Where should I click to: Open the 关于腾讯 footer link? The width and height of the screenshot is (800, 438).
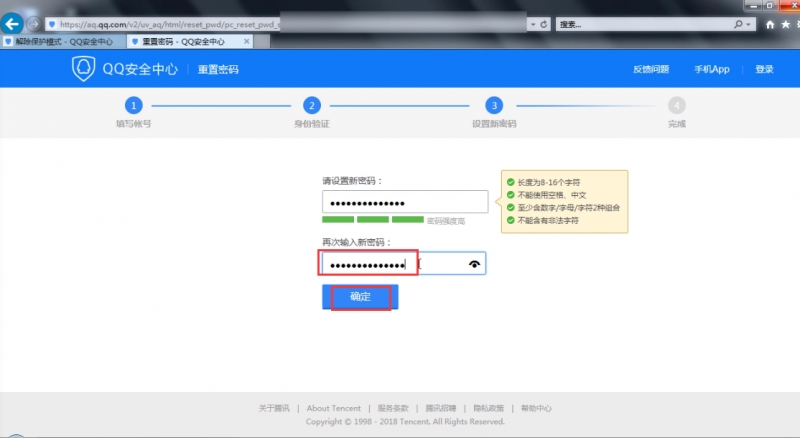(274, 408)
